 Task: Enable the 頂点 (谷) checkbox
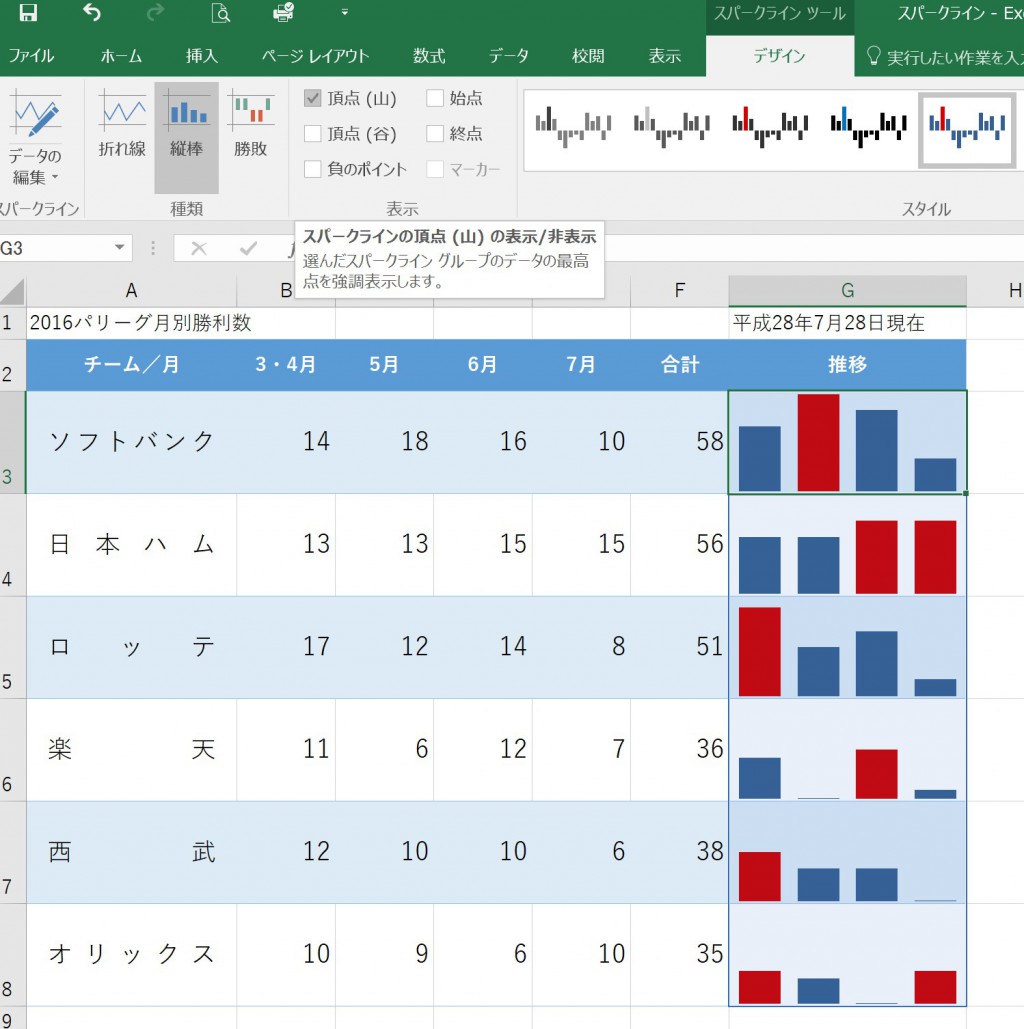tap(313, 134)
